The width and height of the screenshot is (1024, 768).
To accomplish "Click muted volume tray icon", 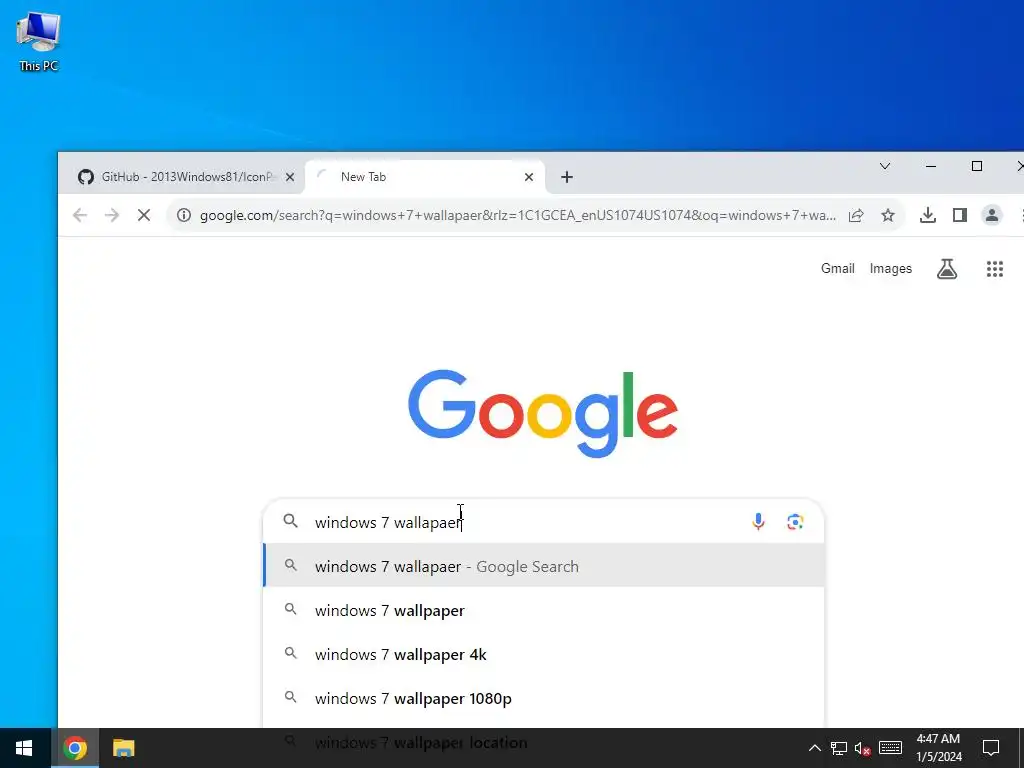I will 863,748.
